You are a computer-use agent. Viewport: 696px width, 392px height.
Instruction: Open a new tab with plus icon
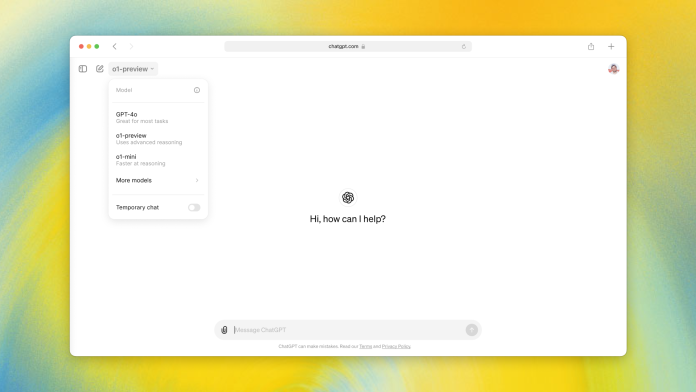click(x=611, y=46)
